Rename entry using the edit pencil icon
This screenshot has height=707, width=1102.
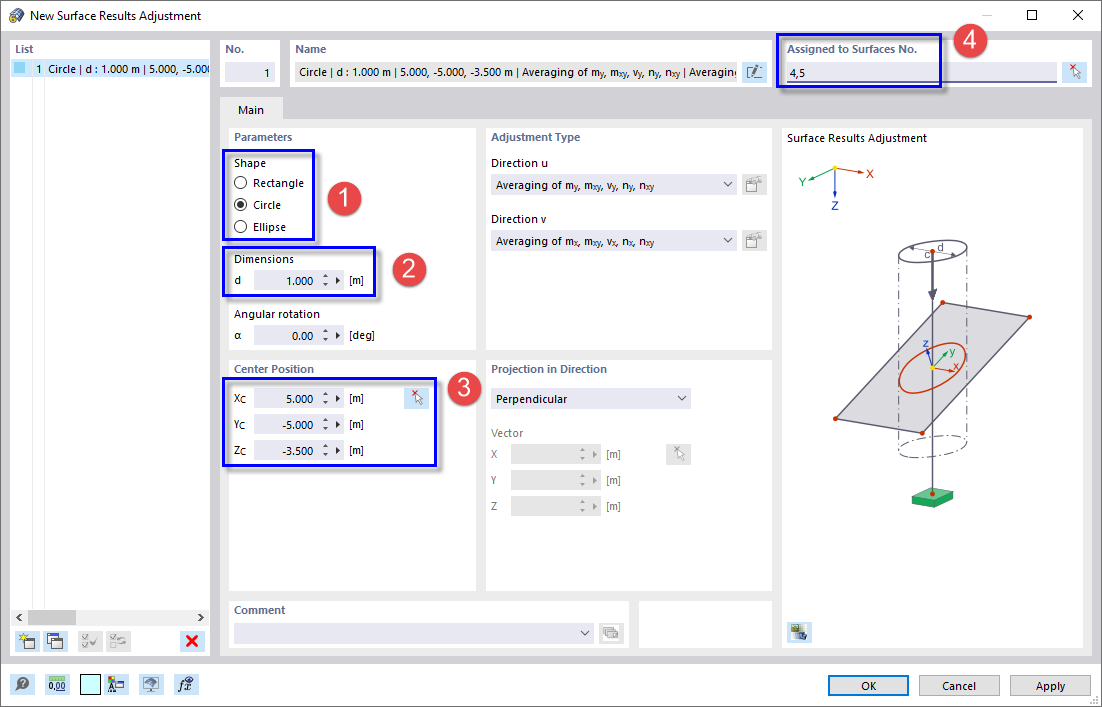[754, 71]
